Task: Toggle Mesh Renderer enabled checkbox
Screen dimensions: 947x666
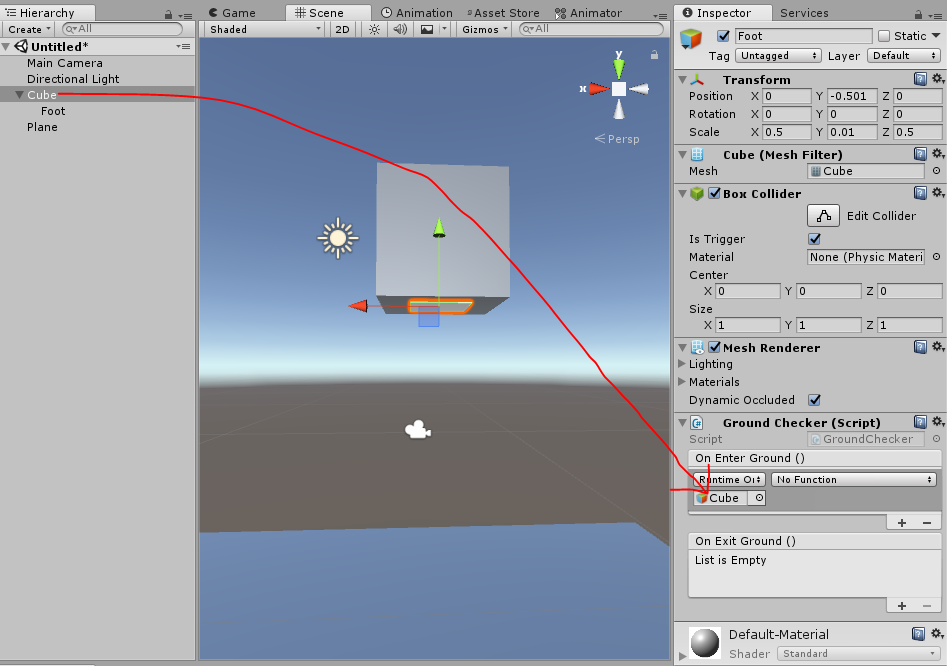Action: 714,347
